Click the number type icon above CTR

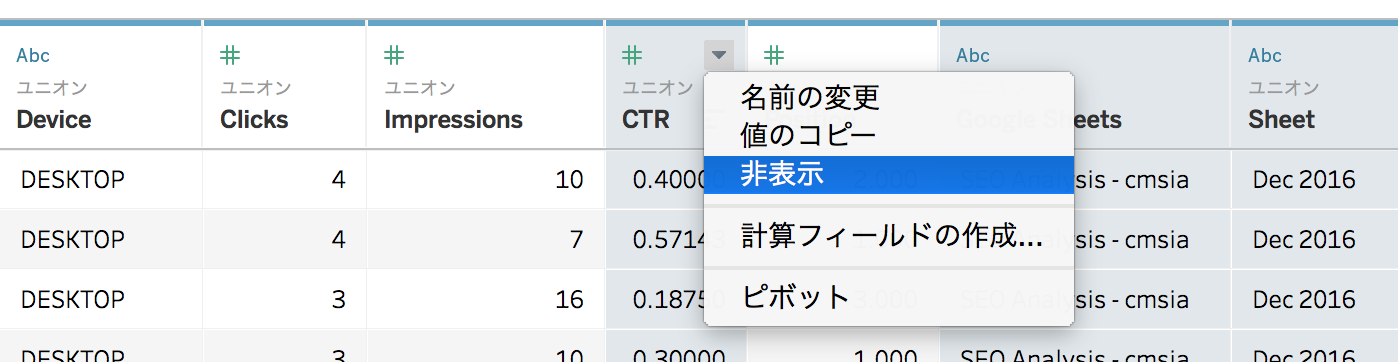632,55
